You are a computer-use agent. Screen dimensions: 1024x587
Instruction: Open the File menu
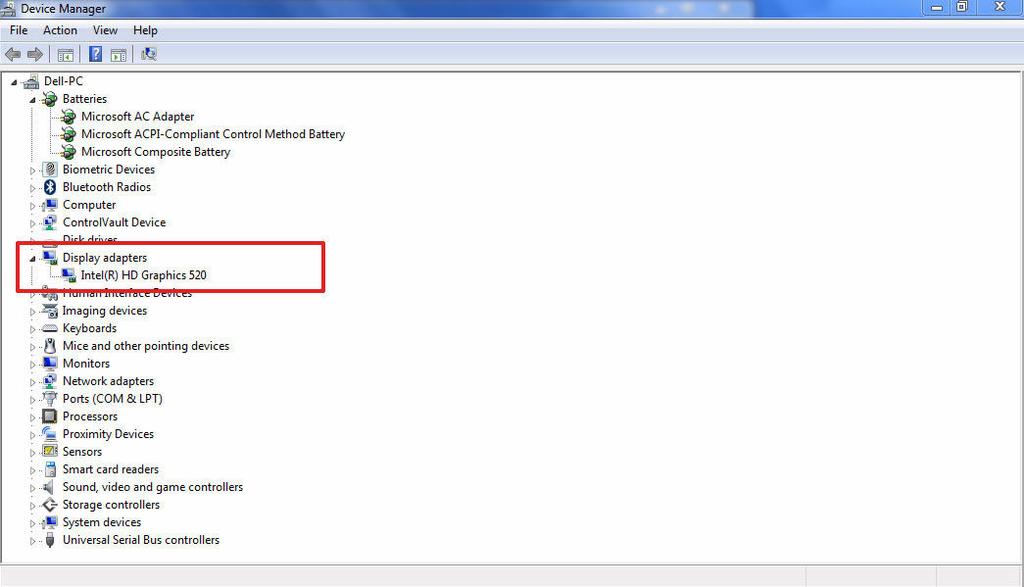(x=18, y=31)
